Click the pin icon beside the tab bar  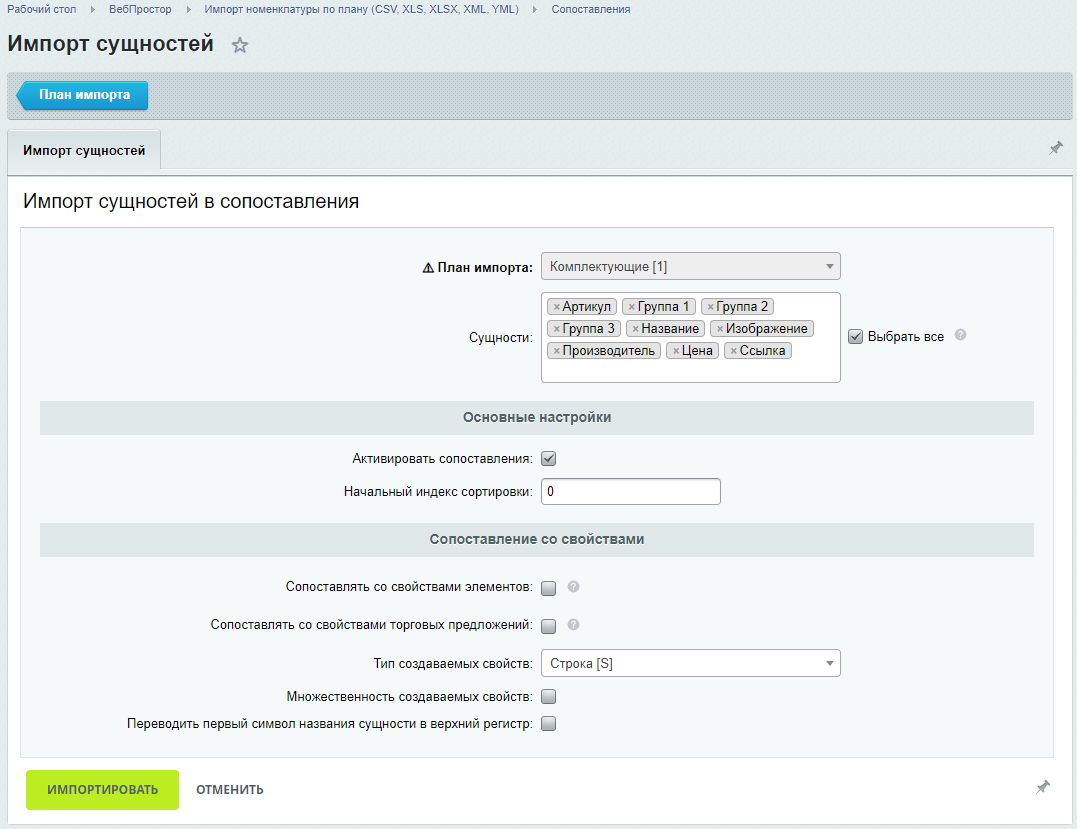pos(1056,148)
